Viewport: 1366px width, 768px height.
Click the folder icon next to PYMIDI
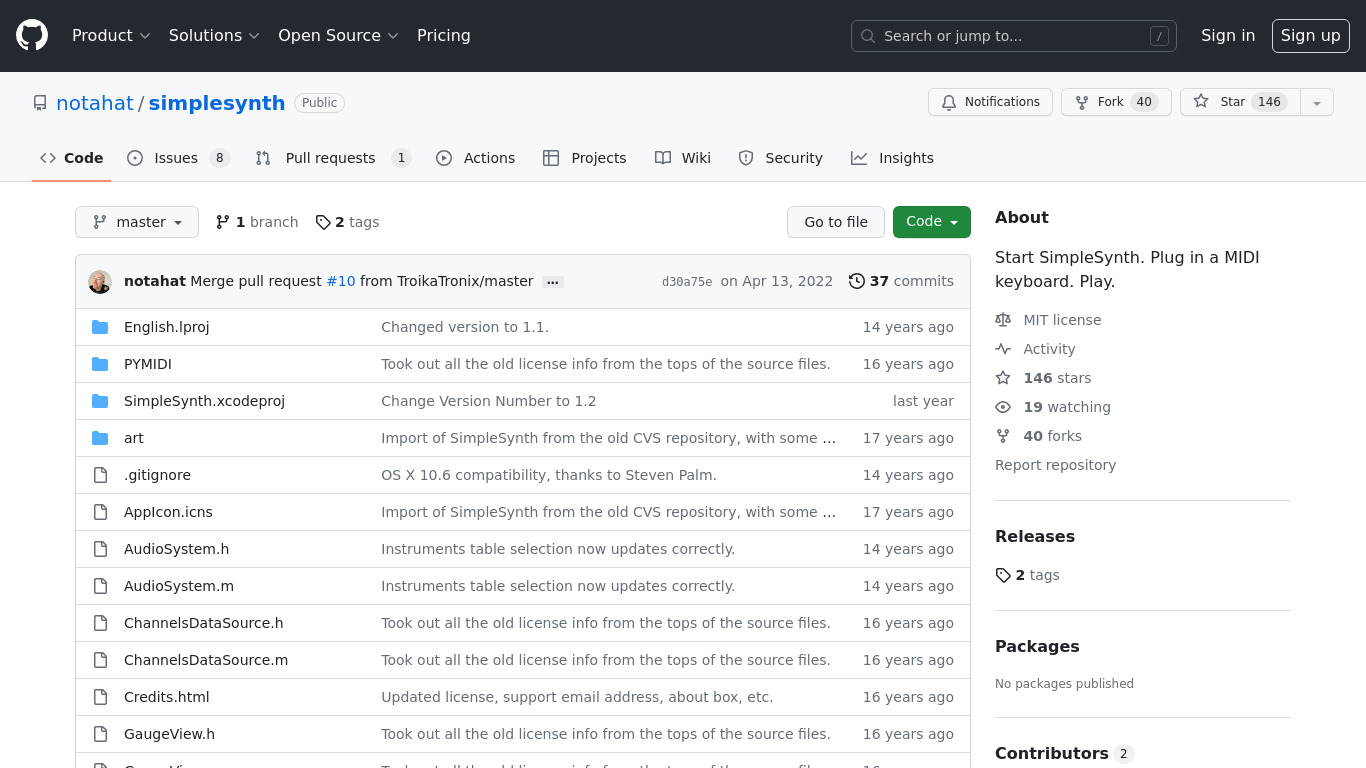click(100, 364)
